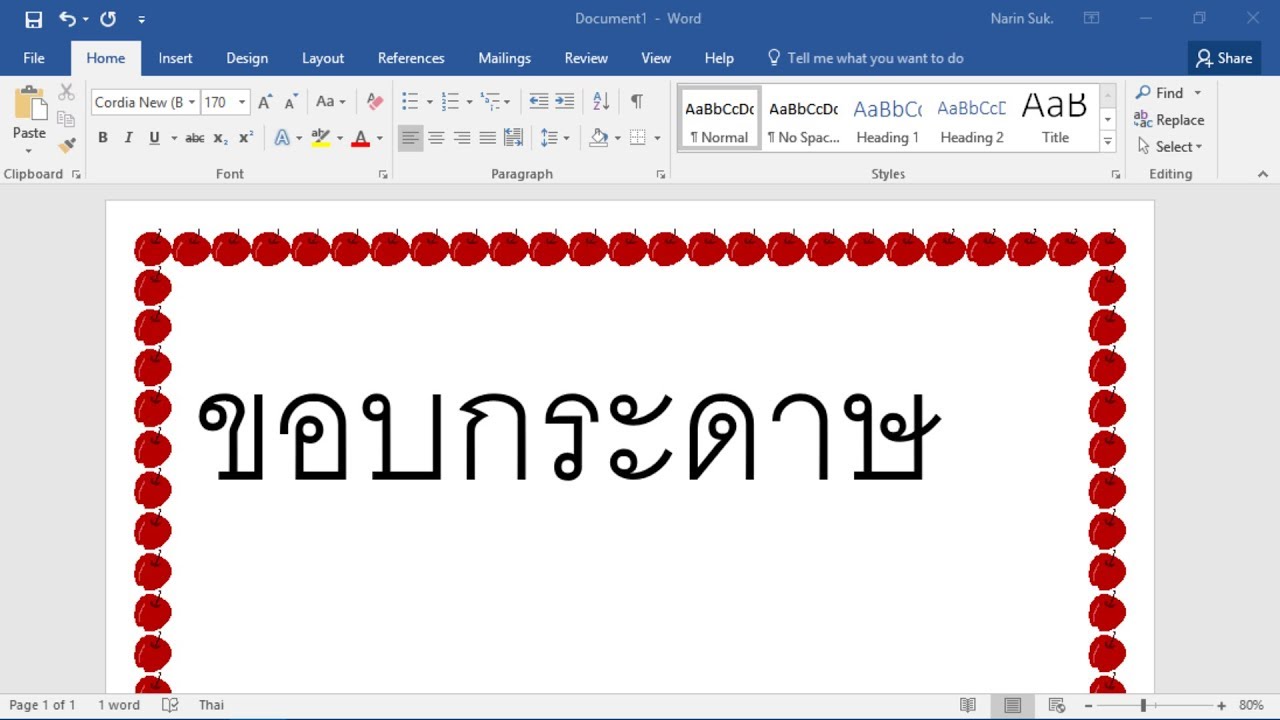This screenshot has width=1280, height=720.
Task: Open the Borders dropdown arrow
Action: tap(656, 138)
